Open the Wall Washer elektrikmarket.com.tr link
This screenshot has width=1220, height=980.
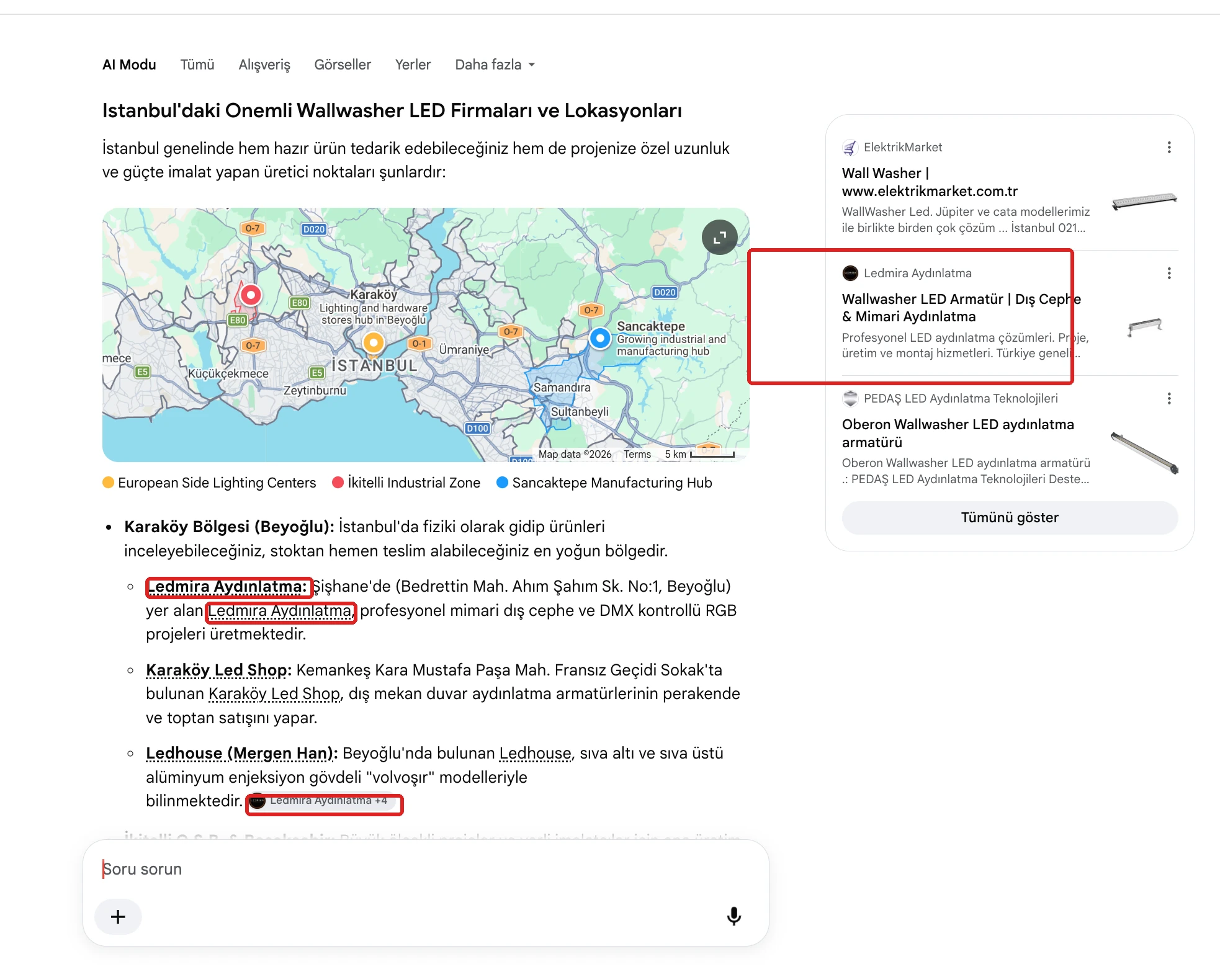point(930,182)
